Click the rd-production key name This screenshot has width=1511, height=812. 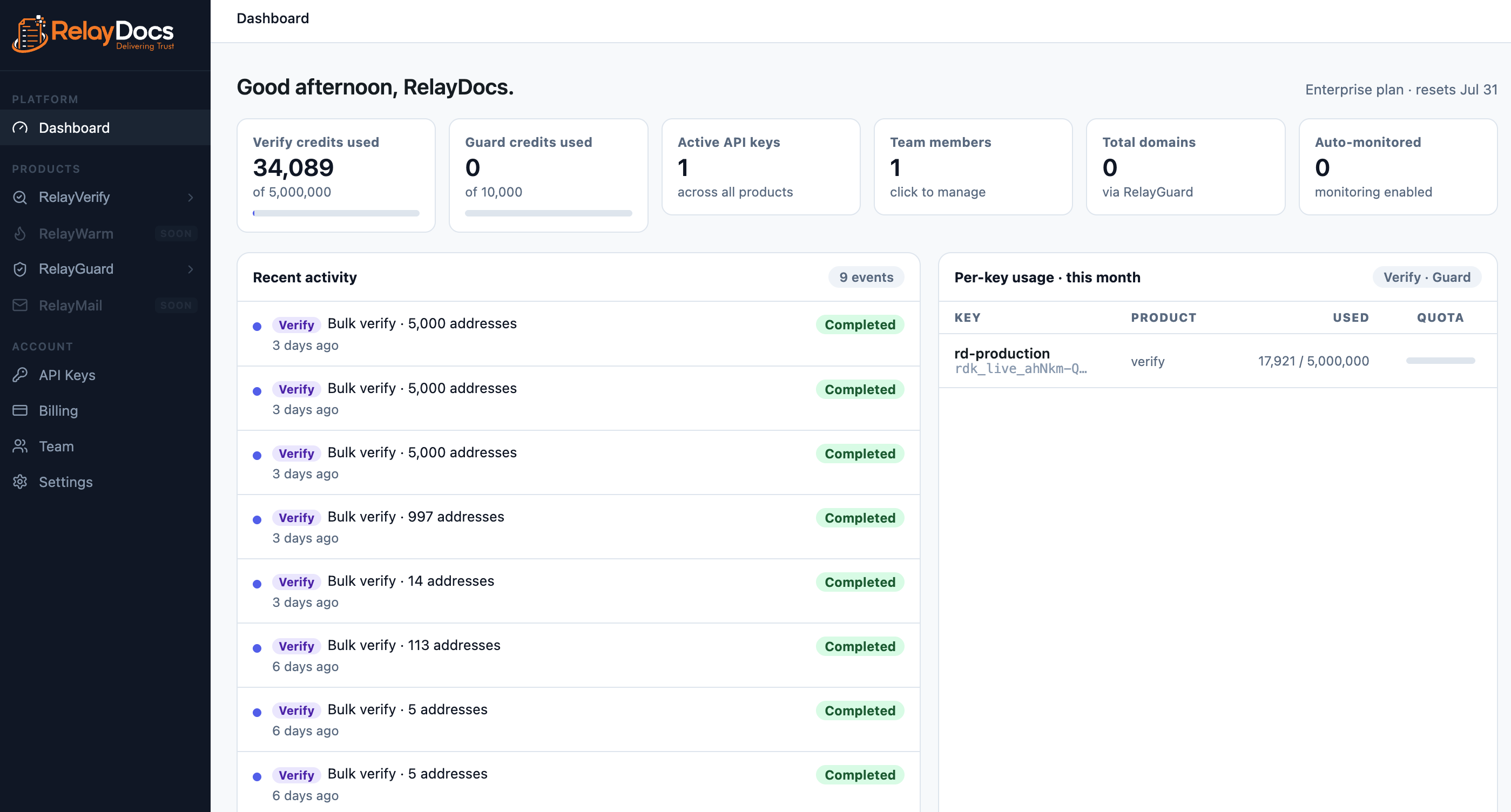(x=1002, y=354)
